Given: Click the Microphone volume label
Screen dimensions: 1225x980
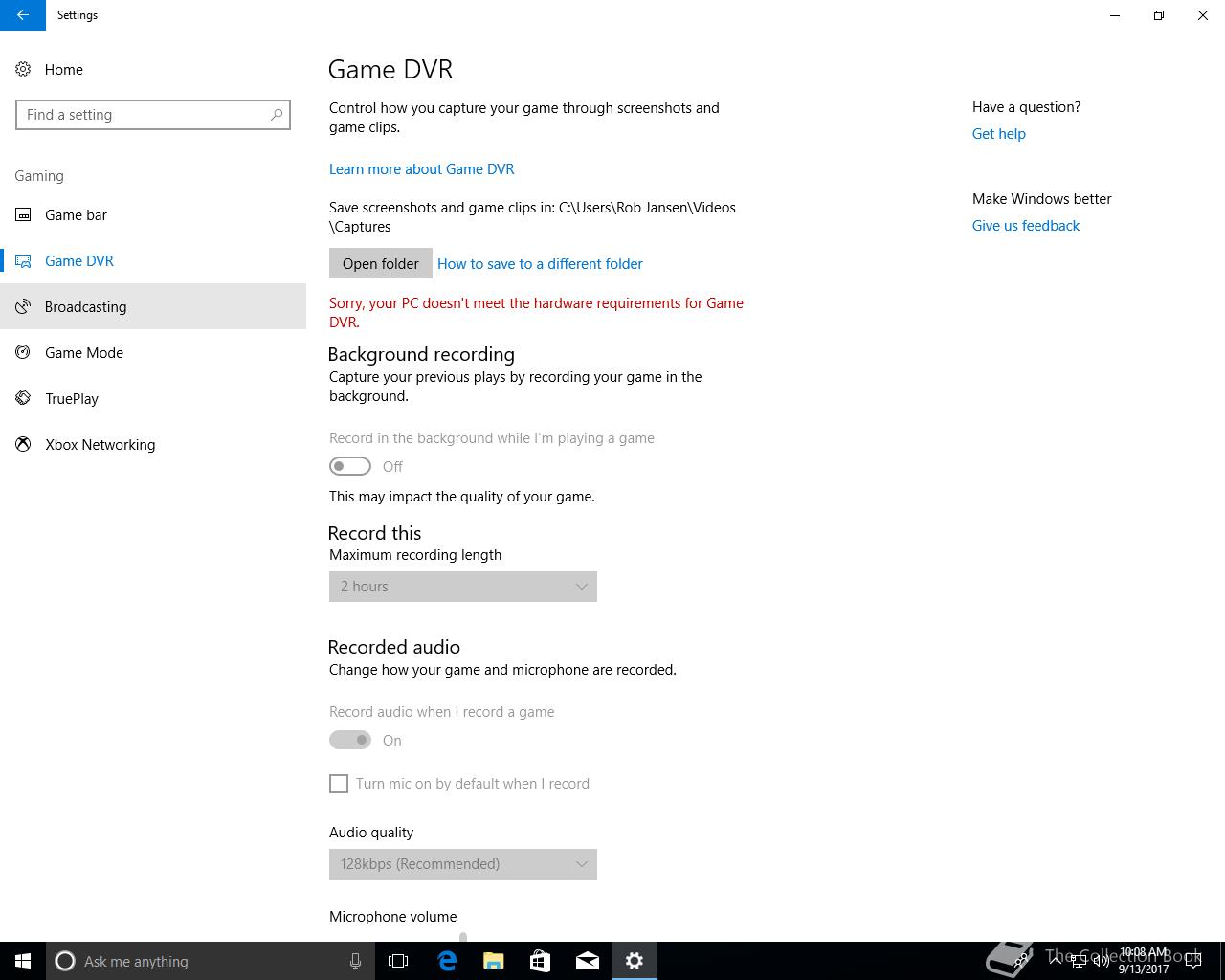Looking at the screenshot, I should pos(393,917).
